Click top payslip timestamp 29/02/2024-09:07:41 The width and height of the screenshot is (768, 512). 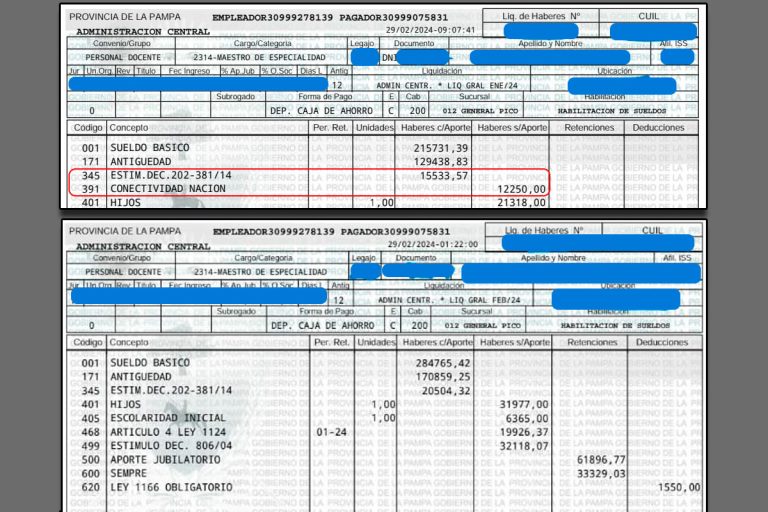click(431, 30)
